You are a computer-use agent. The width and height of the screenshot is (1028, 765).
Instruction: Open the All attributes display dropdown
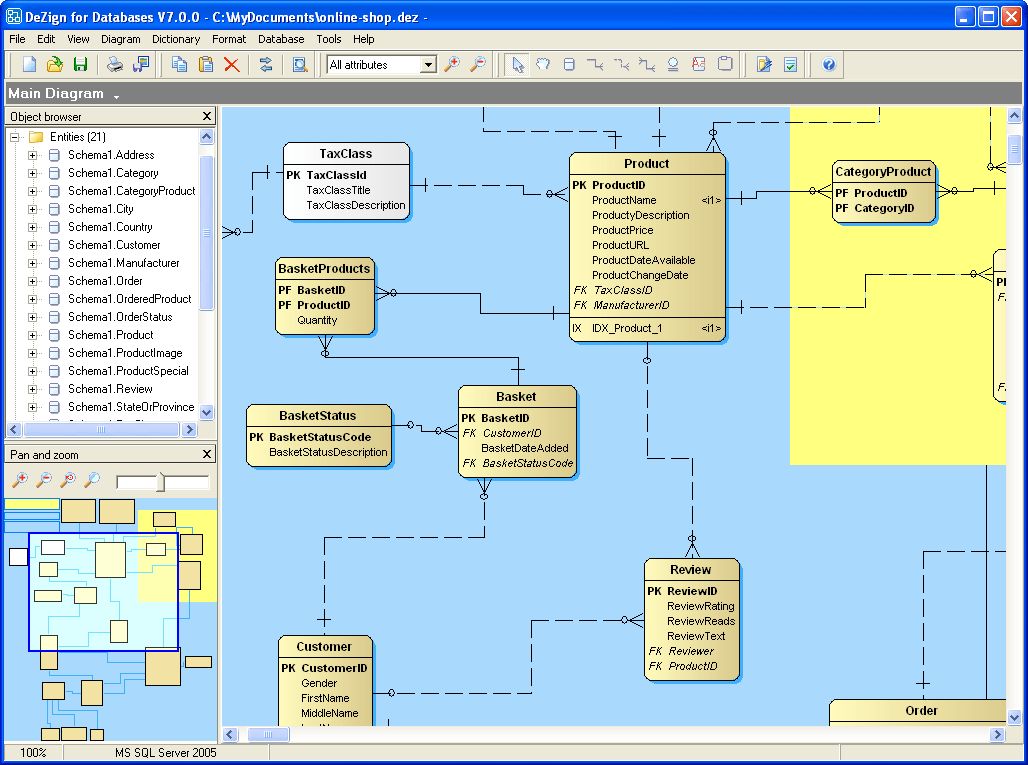427,63
